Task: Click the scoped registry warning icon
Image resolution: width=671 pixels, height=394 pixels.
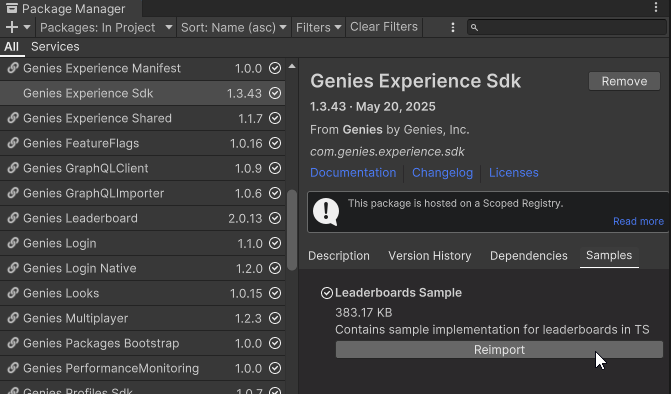Action: [x=326, y=212]
